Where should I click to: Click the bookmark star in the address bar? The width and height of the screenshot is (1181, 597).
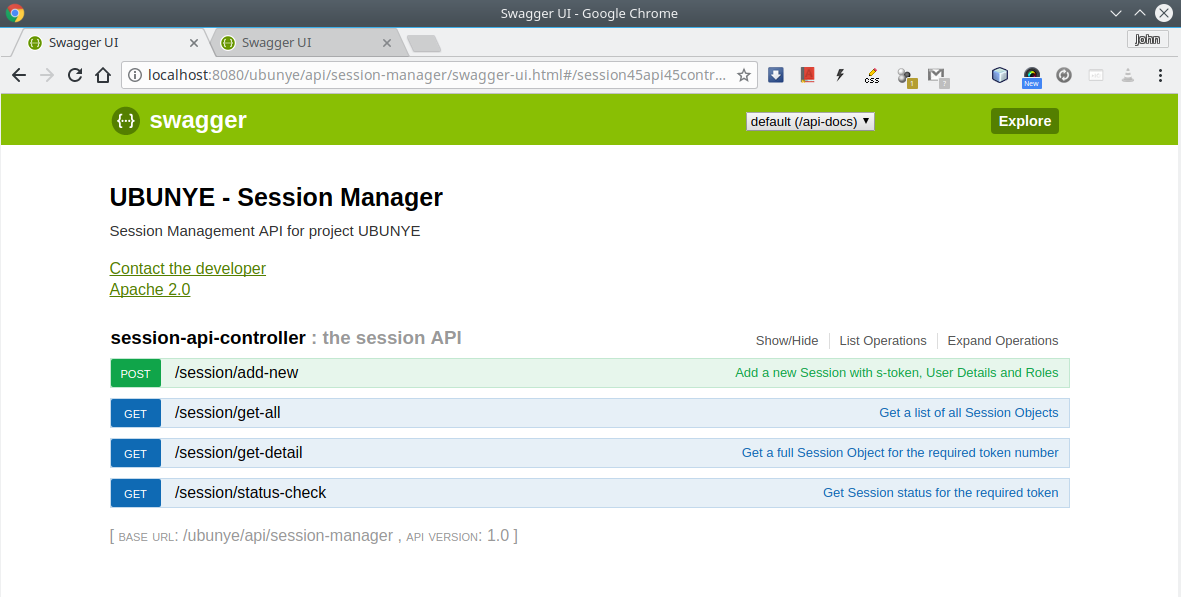point(744,75)
